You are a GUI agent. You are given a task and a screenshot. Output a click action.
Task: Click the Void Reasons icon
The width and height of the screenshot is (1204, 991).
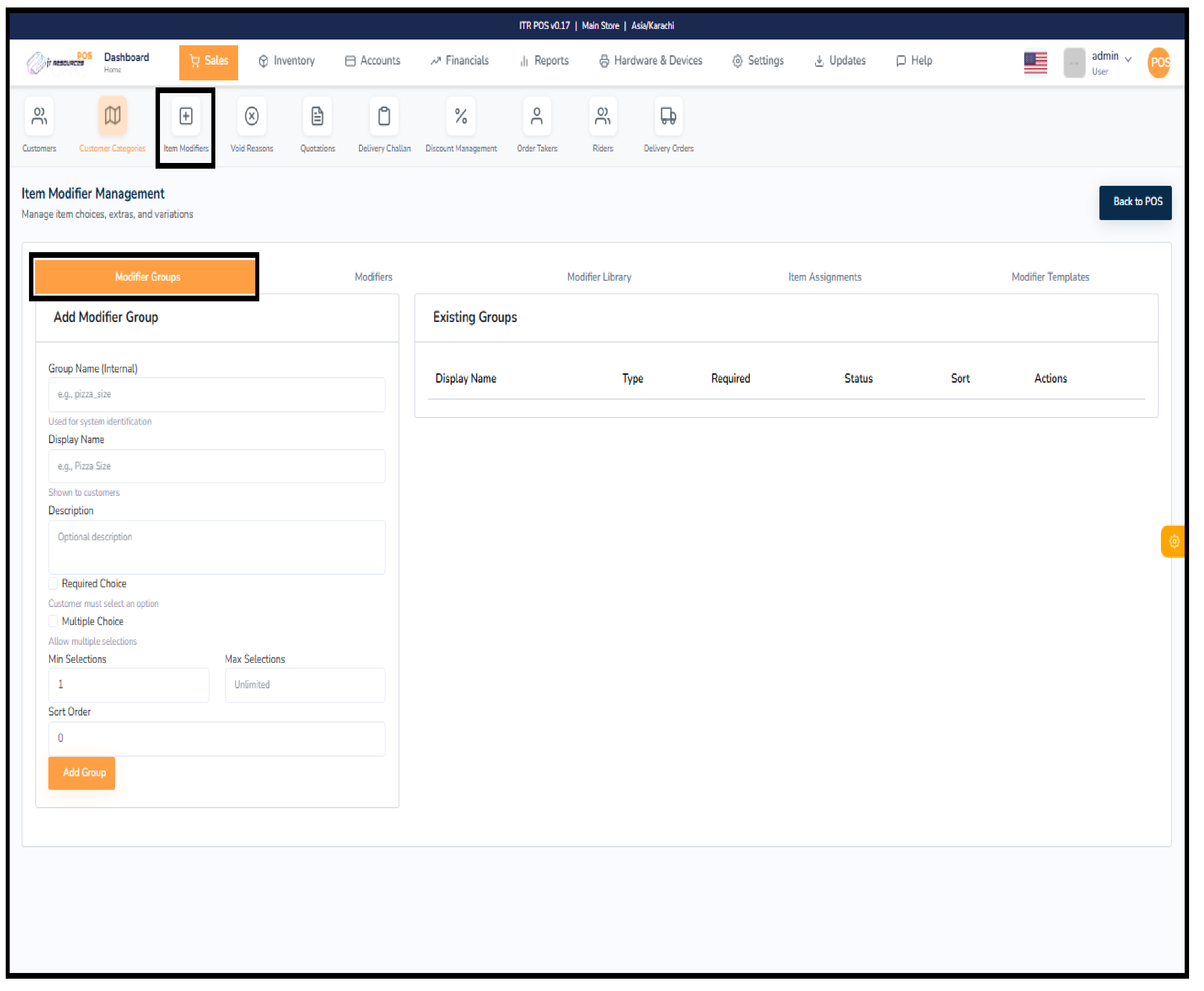(251, 116)
